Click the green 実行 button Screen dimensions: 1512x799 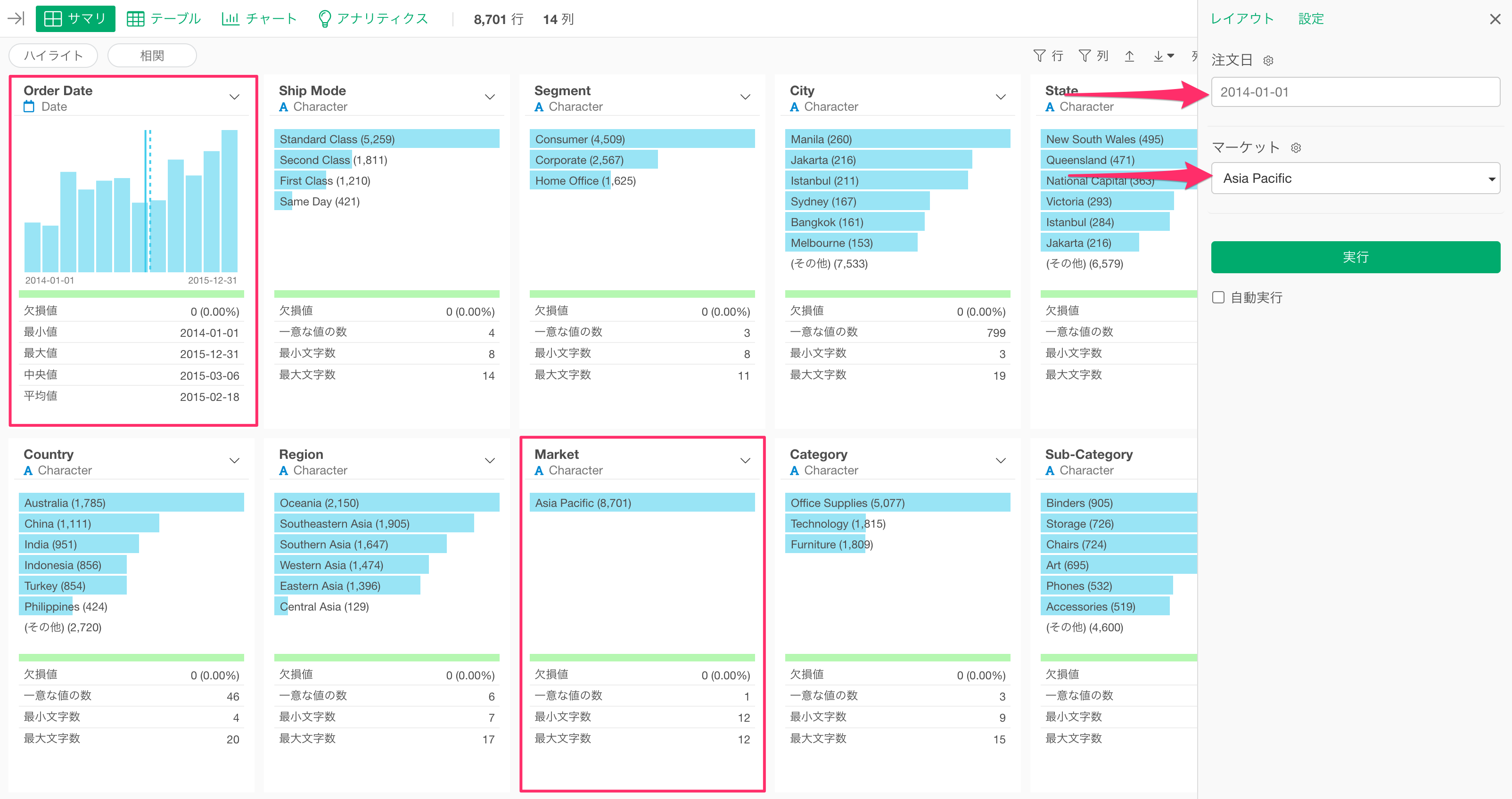[1355, 257]
